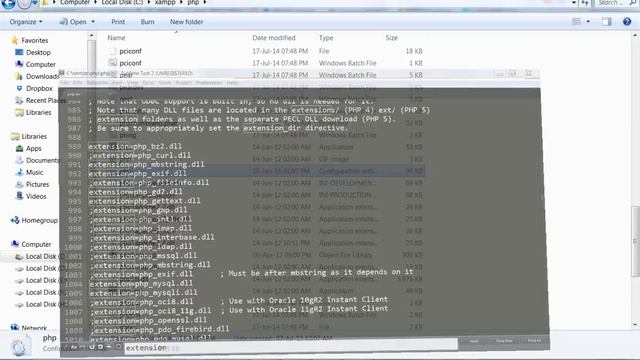The width and height of the screenshot is (640, 360).
Task: Click navigation pane scrollbar up arrow
Action: [x=91, y=36]
